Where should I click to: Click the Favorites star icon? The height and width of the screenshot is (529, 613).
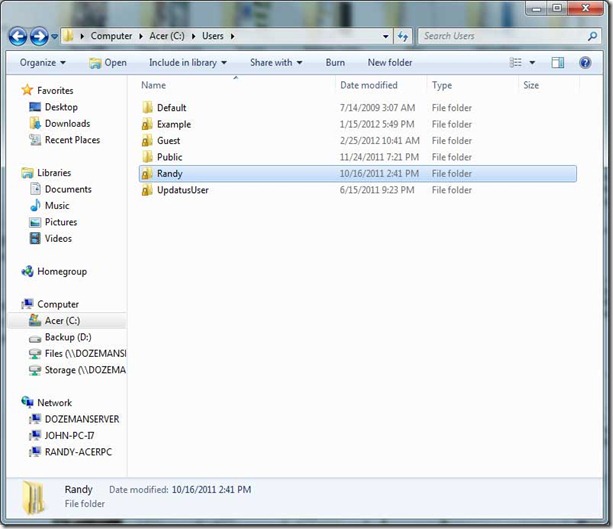pos(27,90)
